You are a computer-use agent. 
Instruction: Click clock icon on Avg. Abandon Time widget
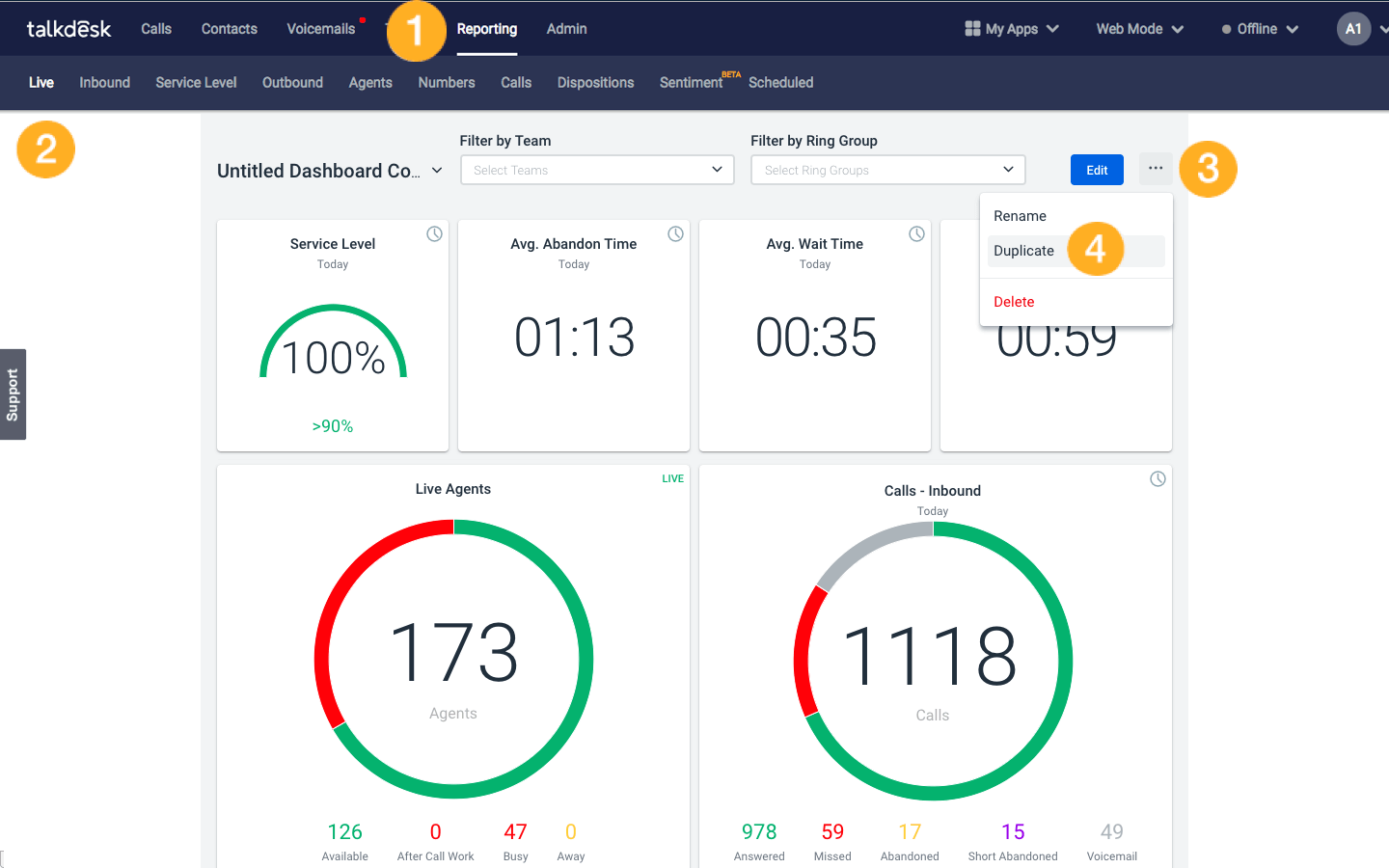(x=676, y=234)
